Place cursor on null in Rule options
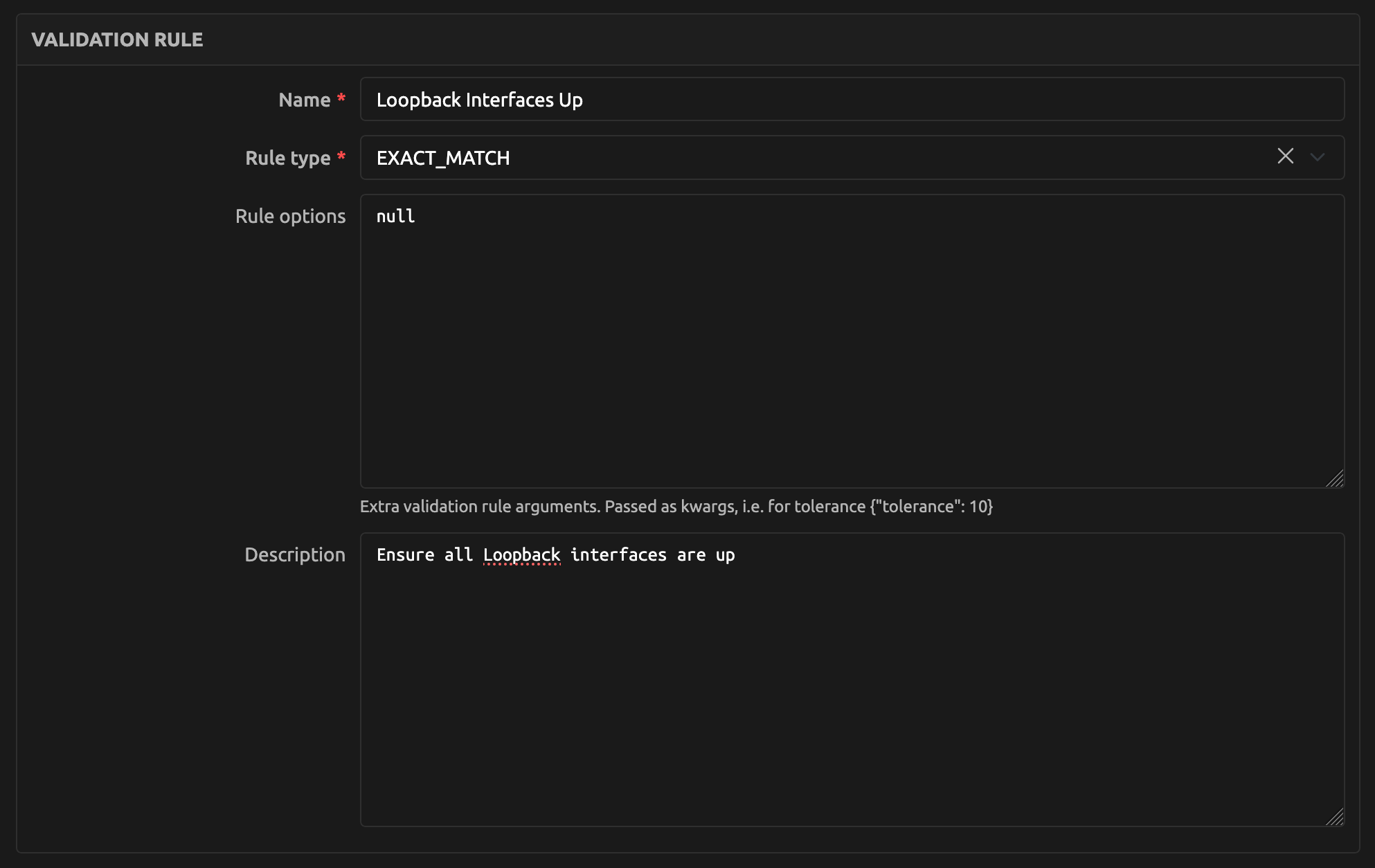 click(395, 217)
